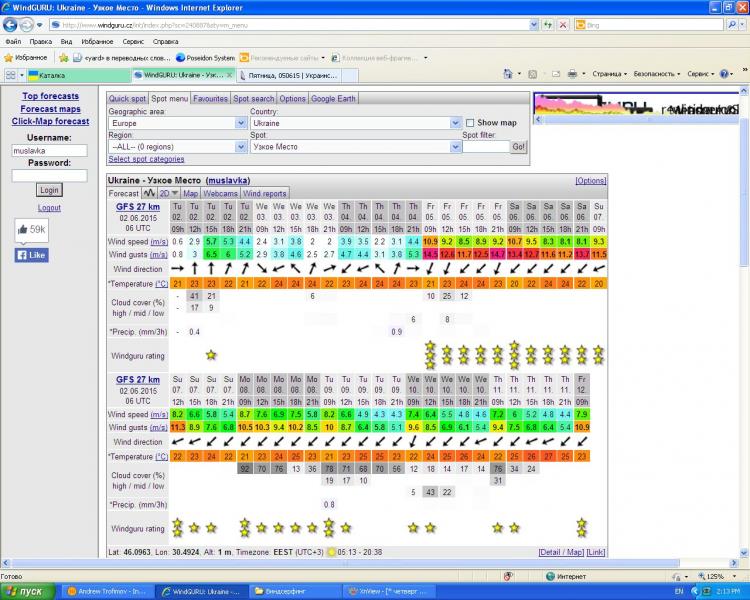Click the Start button on the taskbar
This screenshot has width=750, height=600.
pyautogui.click(x=28, y=591)
